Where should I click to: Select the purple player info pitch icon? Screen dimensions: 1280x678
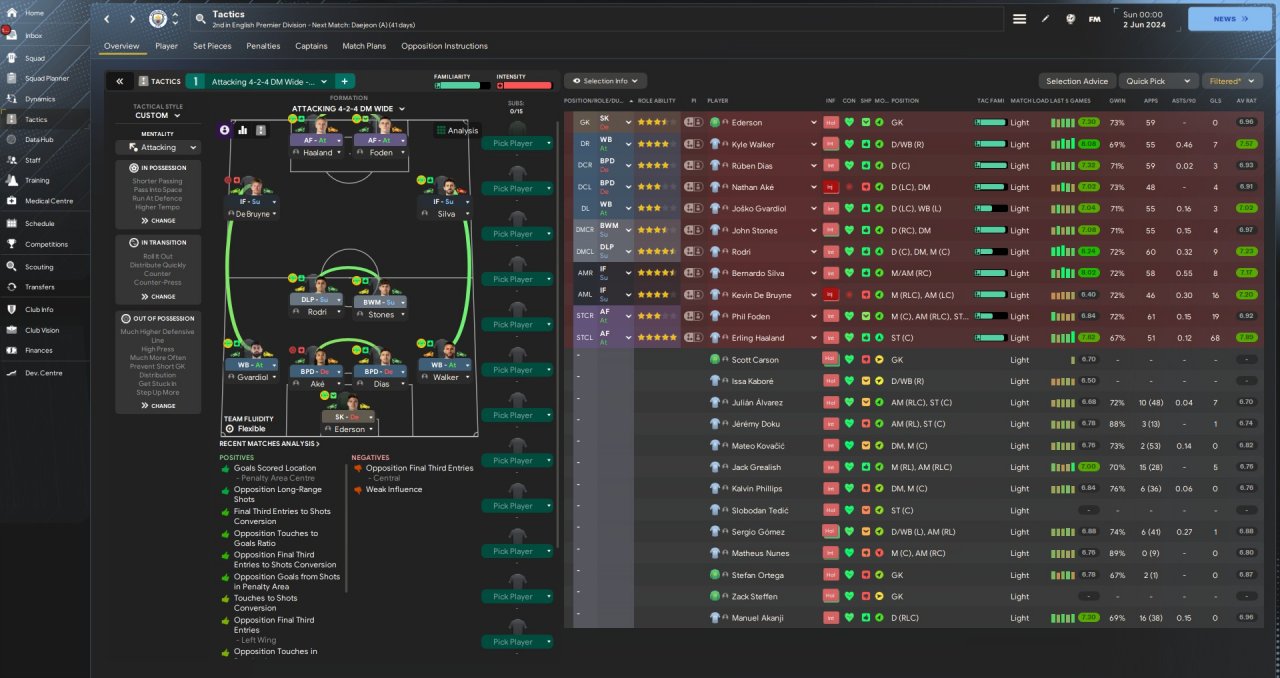(x=224, y=130)
